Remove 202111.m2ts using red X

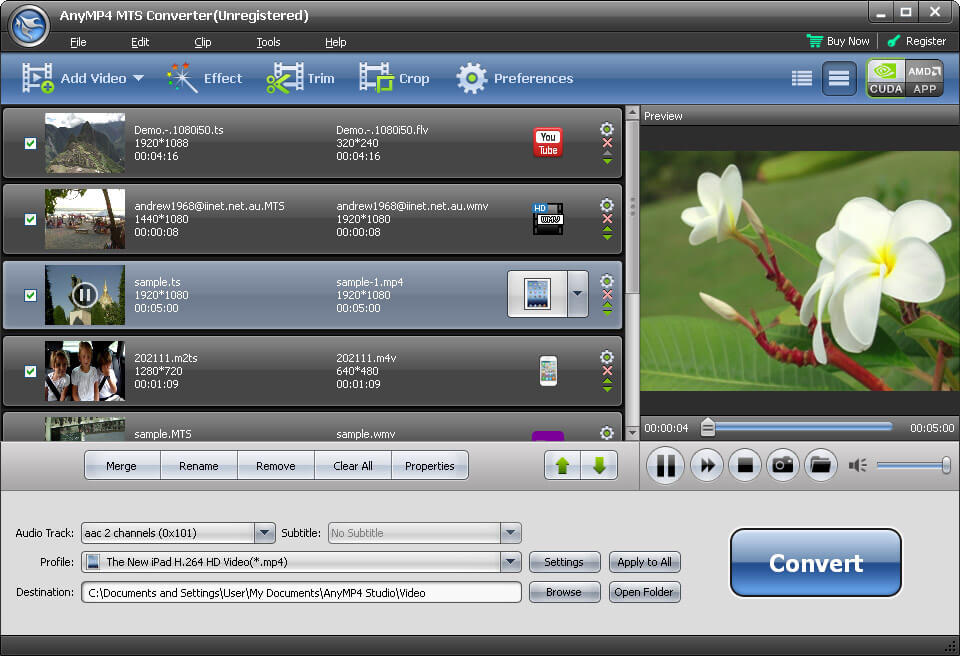pyautogui.click(x=607, y=371)
